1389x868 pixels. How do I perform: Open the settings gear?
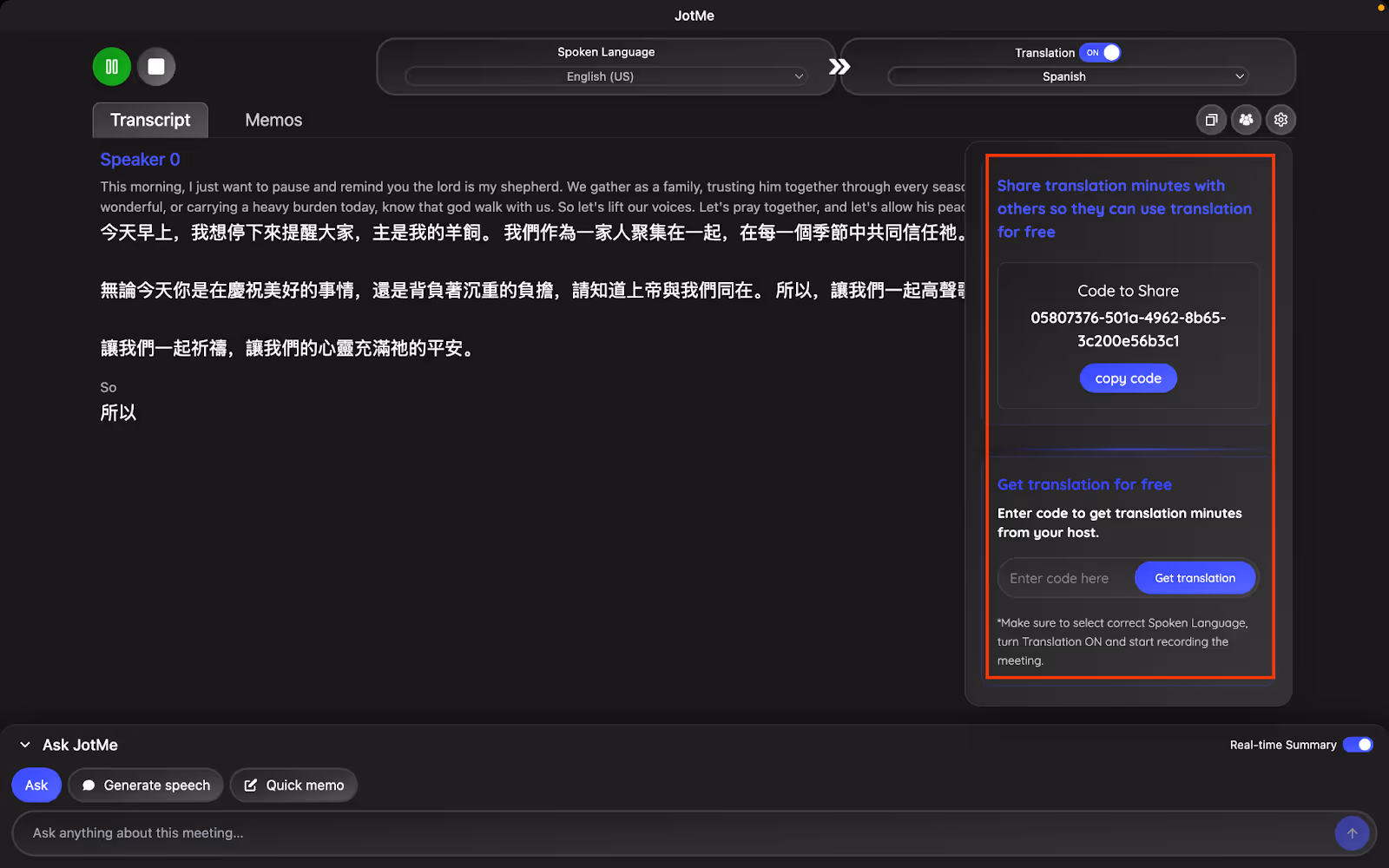1280,120
